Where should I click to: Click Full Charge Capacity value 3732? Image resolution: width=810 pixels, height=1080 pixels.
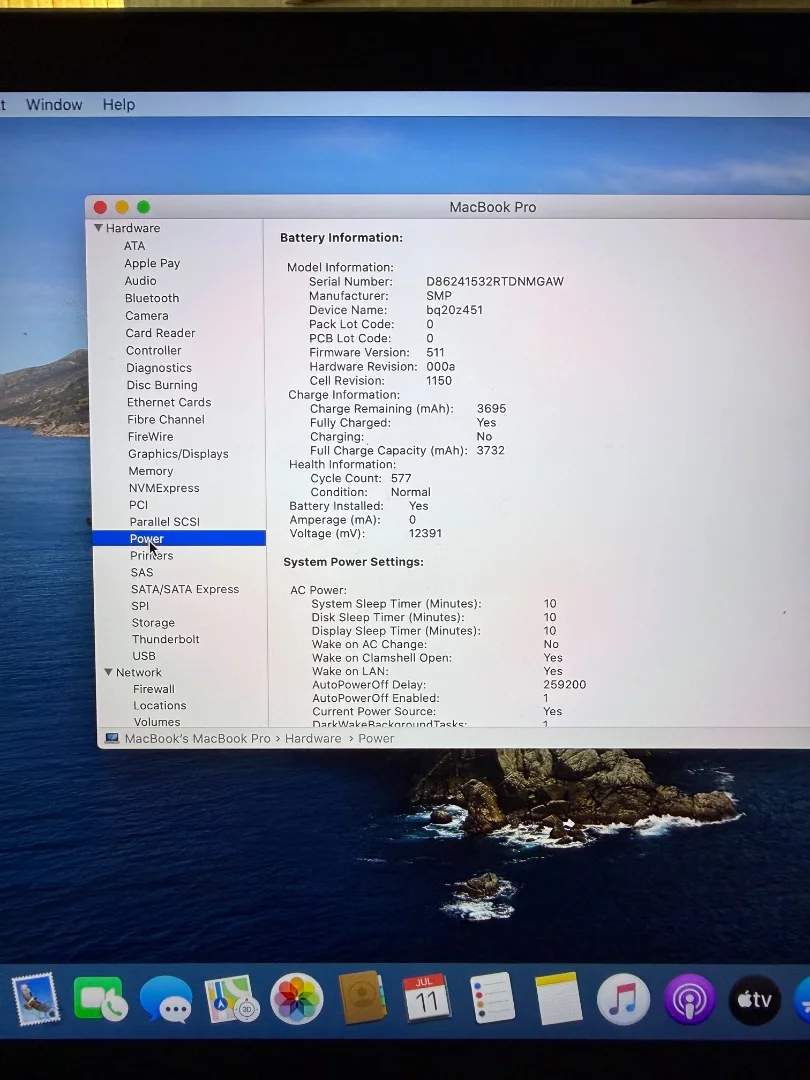pyautogui.click(x=490, y=450)
